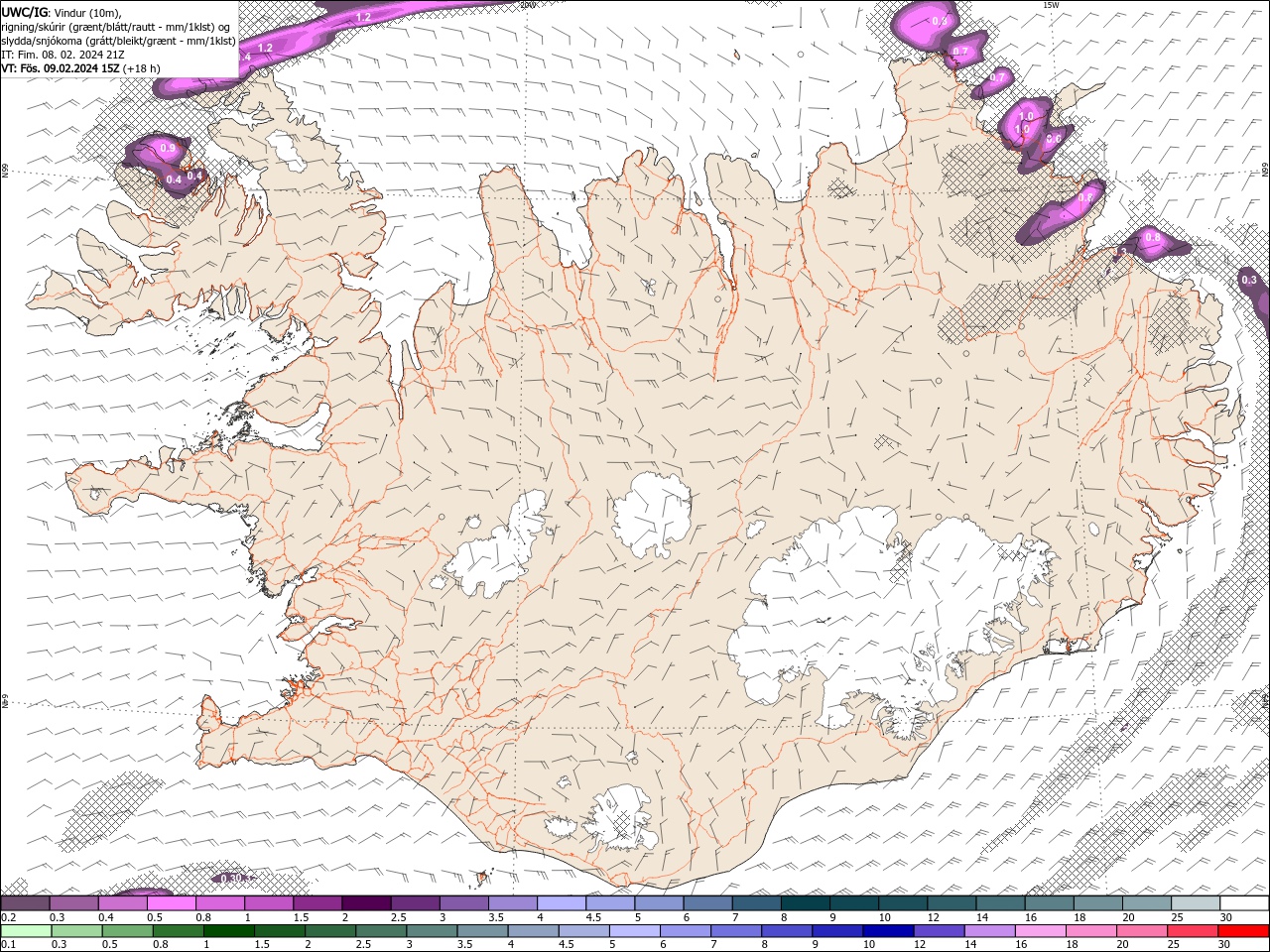The image size is (1270, 952).
Task: Select the 18 grey-teal swatch, upper legend
Action: coord(1098,903)
